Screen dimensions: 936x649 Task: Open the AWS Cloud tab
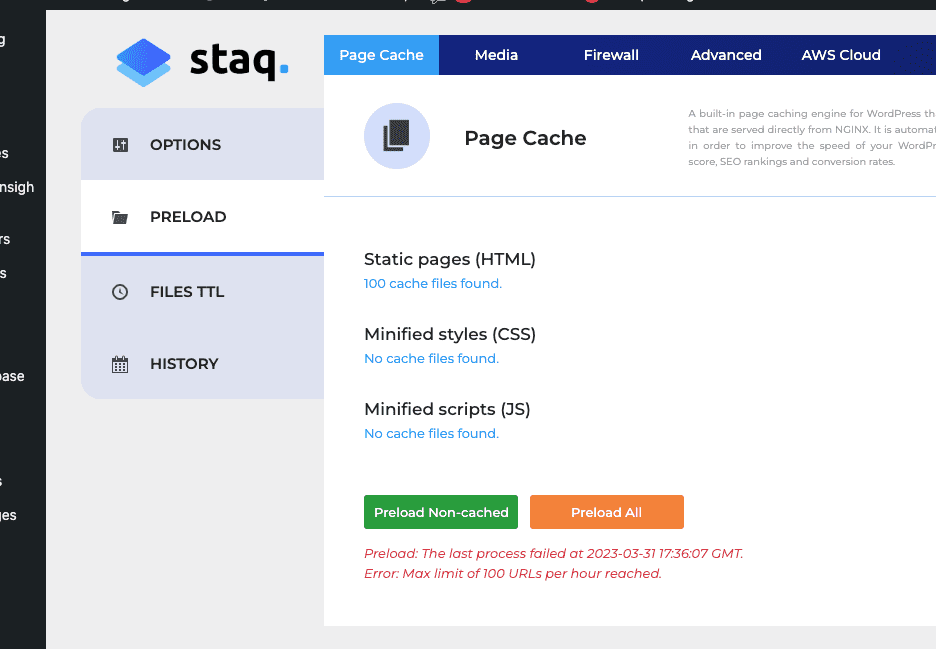point(841,55)
